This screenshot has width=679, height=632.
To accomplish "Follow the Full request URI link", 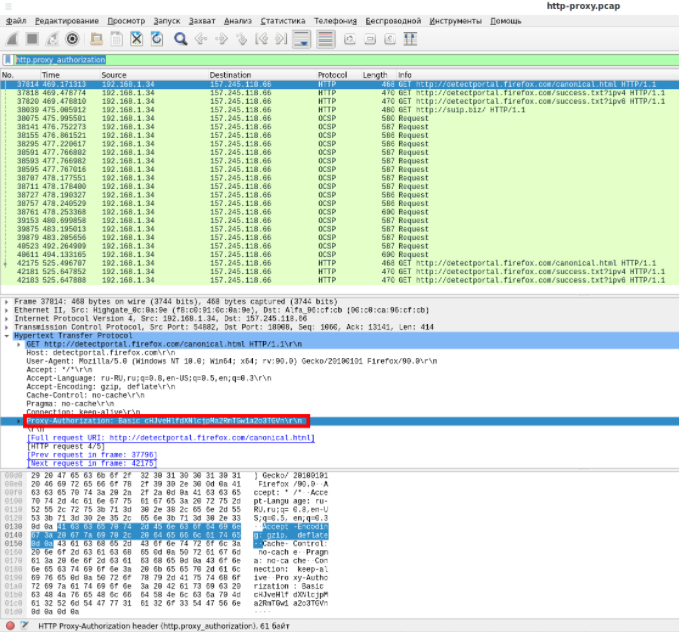I will coord(171,438).
